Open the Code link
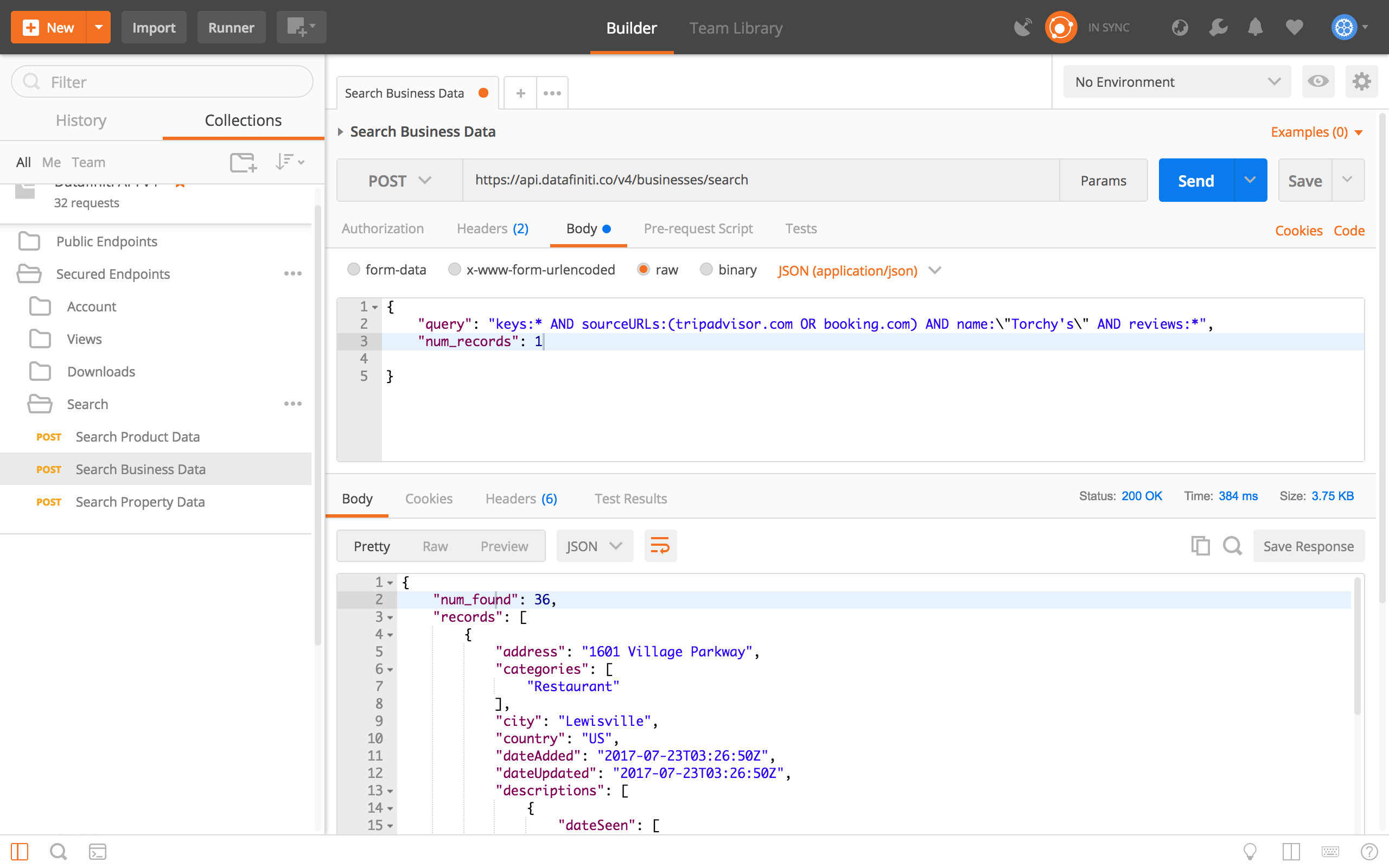Screen dimensions: 1389x868 pos(1349,231)
